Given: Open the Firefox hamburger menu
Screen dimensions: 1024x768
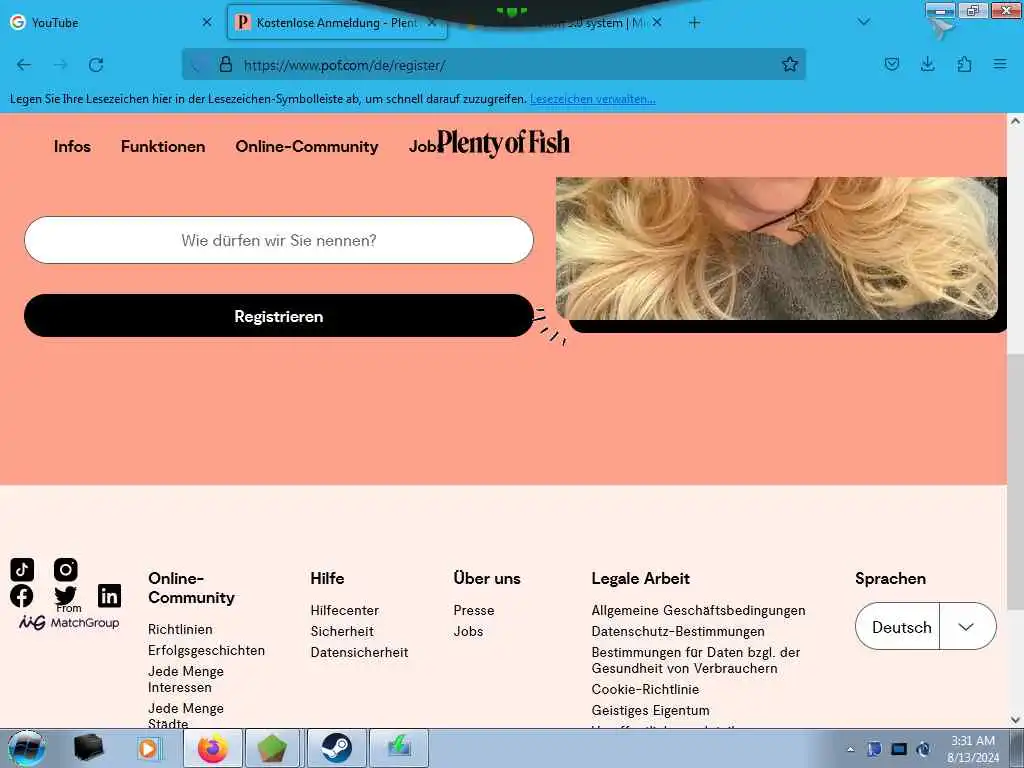Looking at the screenshot, I should [1000, 64].
